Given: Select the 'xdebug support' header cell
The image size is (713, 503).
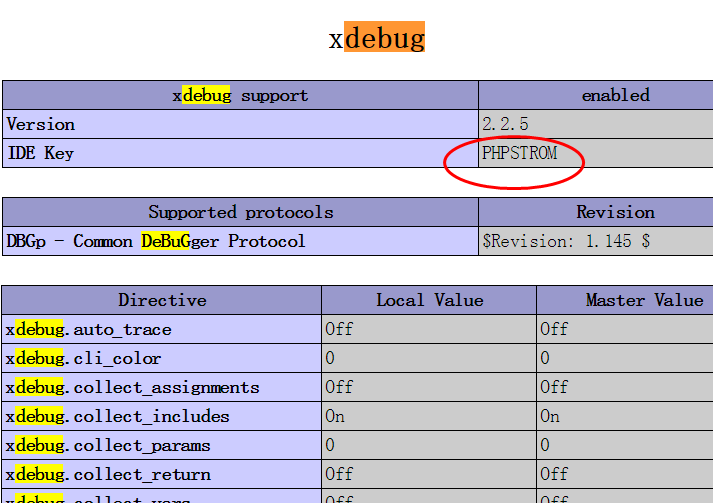Looking at the screenshot, I should click(x=240, y=96).
